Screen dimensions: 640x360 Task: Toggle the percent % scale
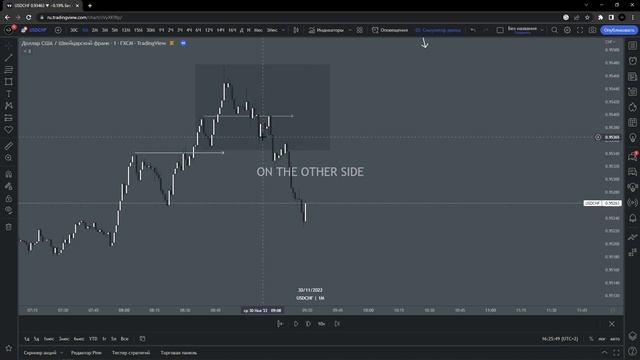(591, 339)
